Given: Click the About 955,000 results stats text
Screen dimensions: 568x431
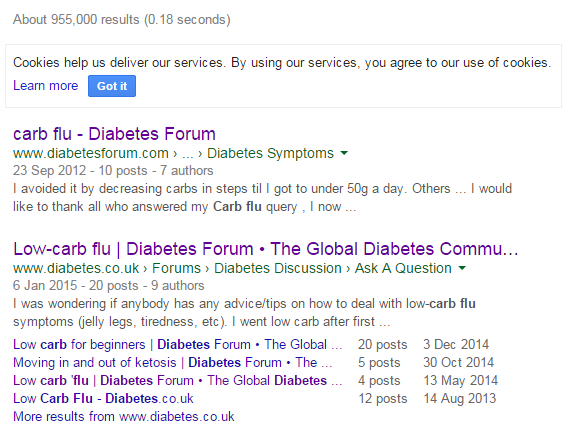Looking at the screenshot, I should click(122, 20).
